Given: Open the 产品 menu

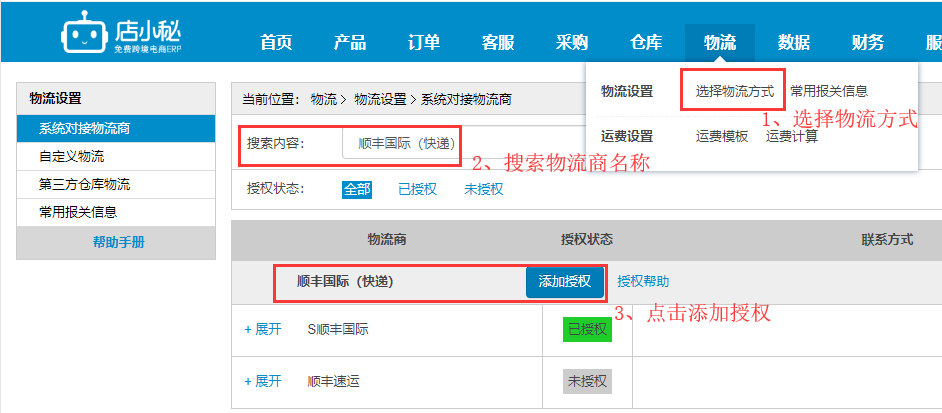Looking at the screenshot, I should tap(350, 43).
